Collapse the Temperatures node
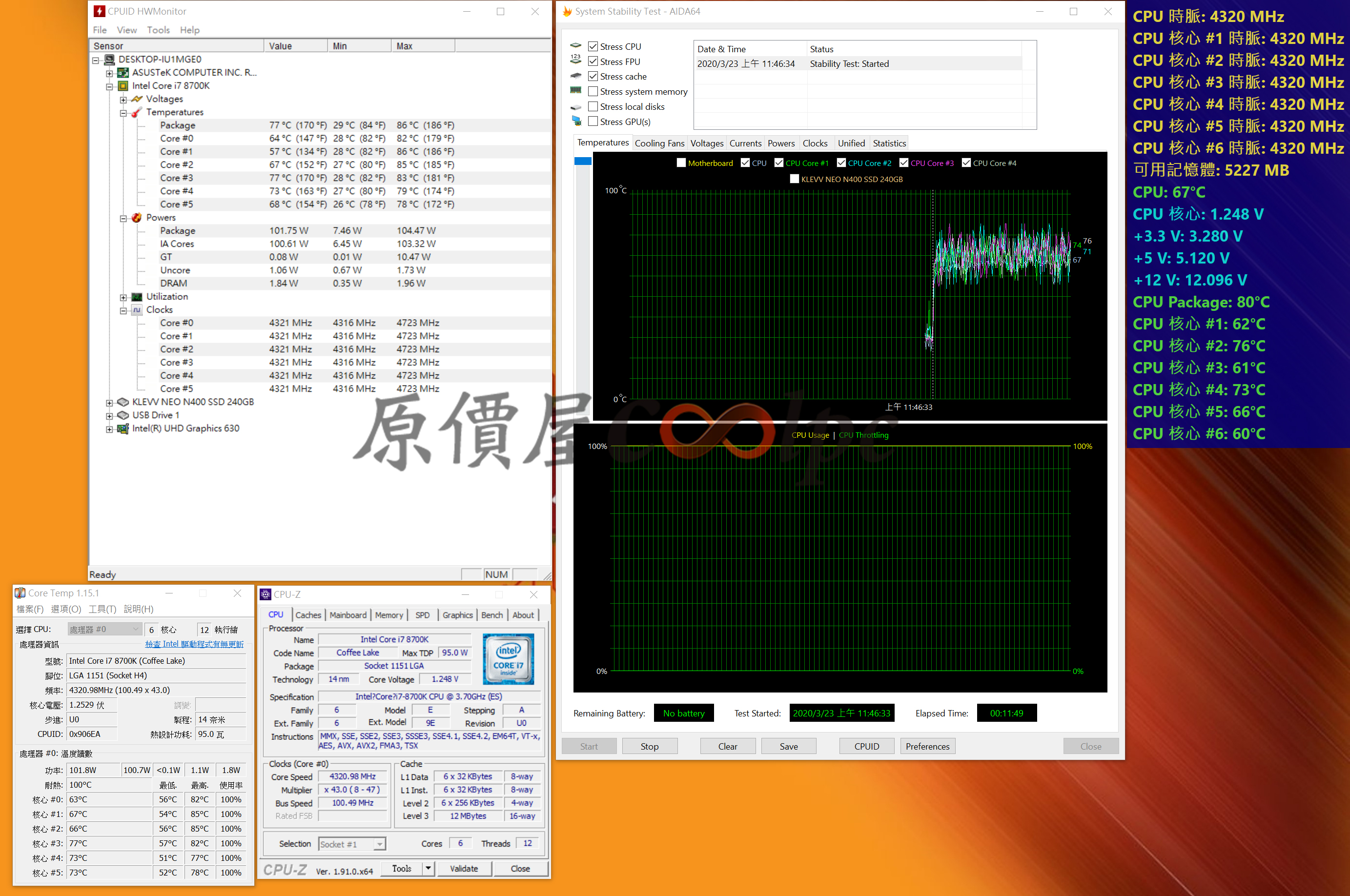Image resolution: width=1350 pixels, height=896 pixels. pos(123,113)
